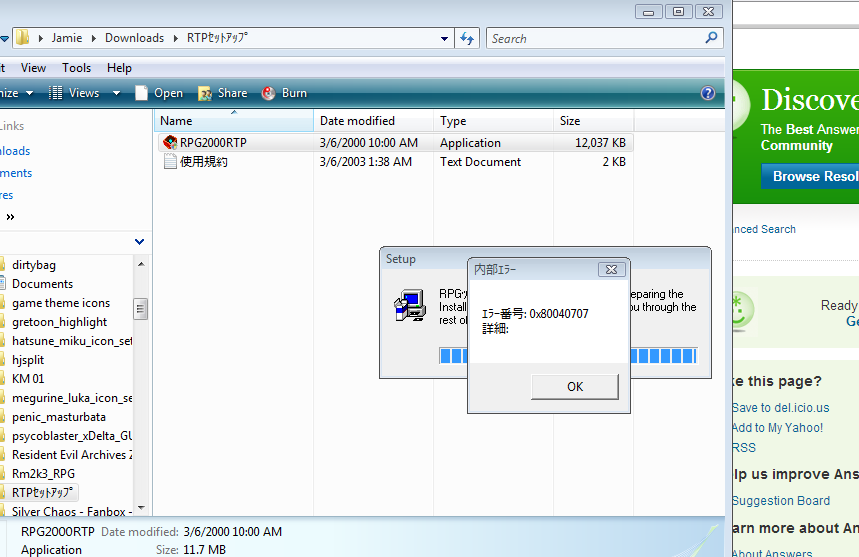Click the RPG2000RTP application icon
Screen dimensions: 859x557
point(170,142)
